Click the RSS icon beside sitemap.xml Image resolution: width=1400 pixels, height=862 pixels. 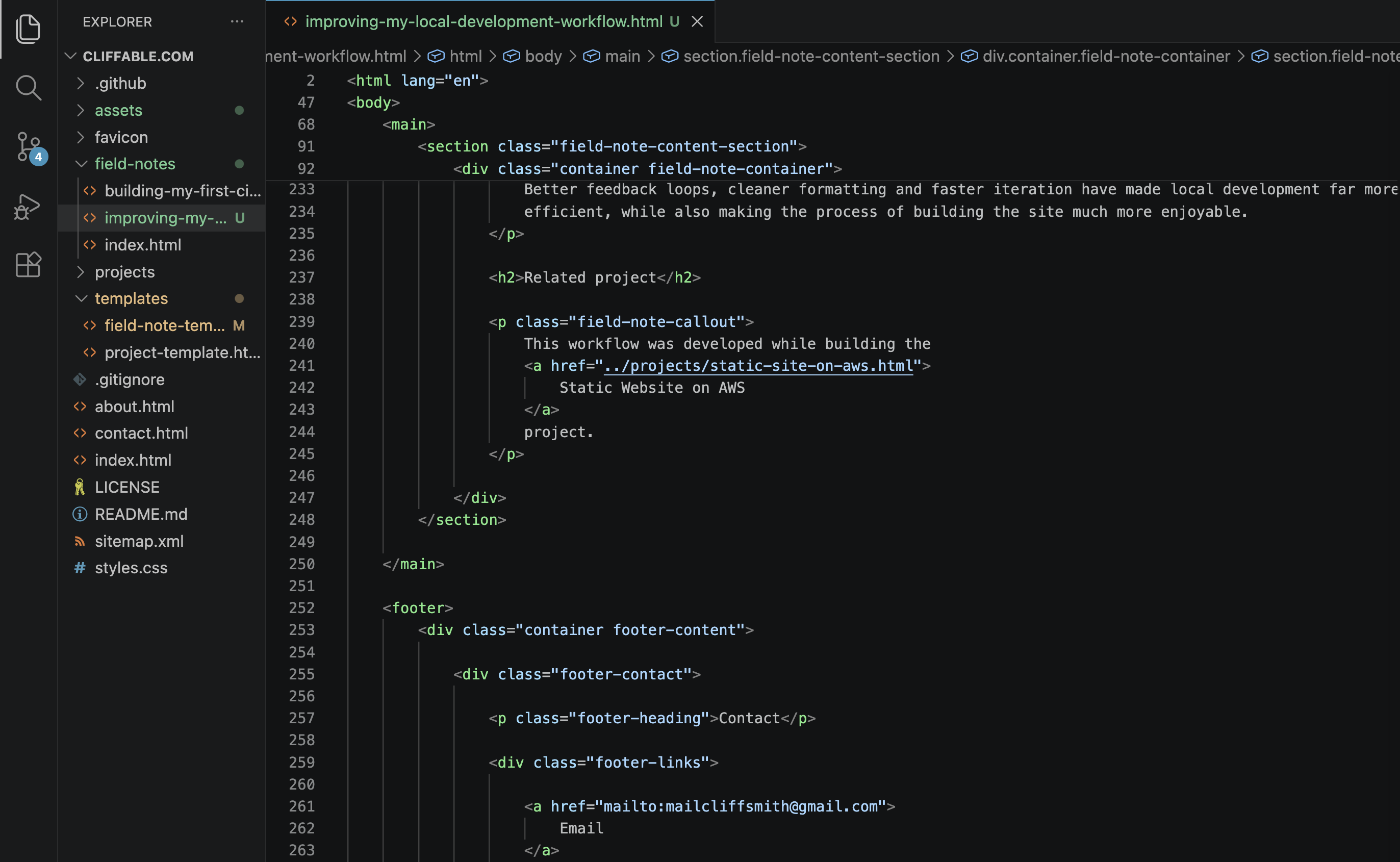point(80,541)
